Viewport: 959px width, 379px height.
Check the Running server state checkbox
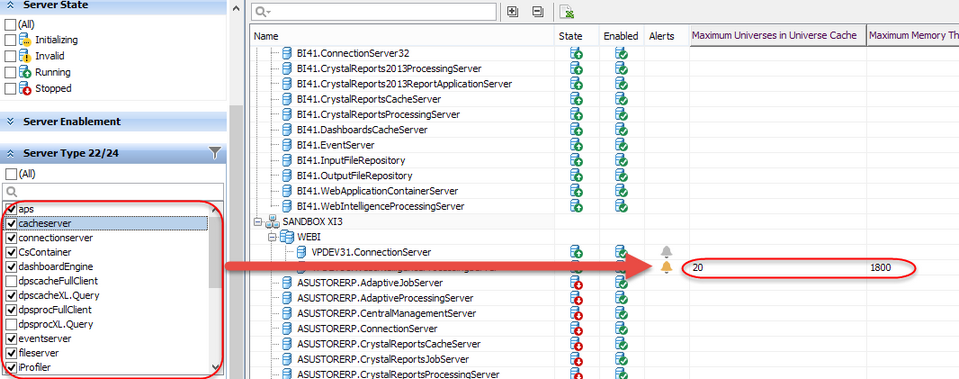coord(10,72)
